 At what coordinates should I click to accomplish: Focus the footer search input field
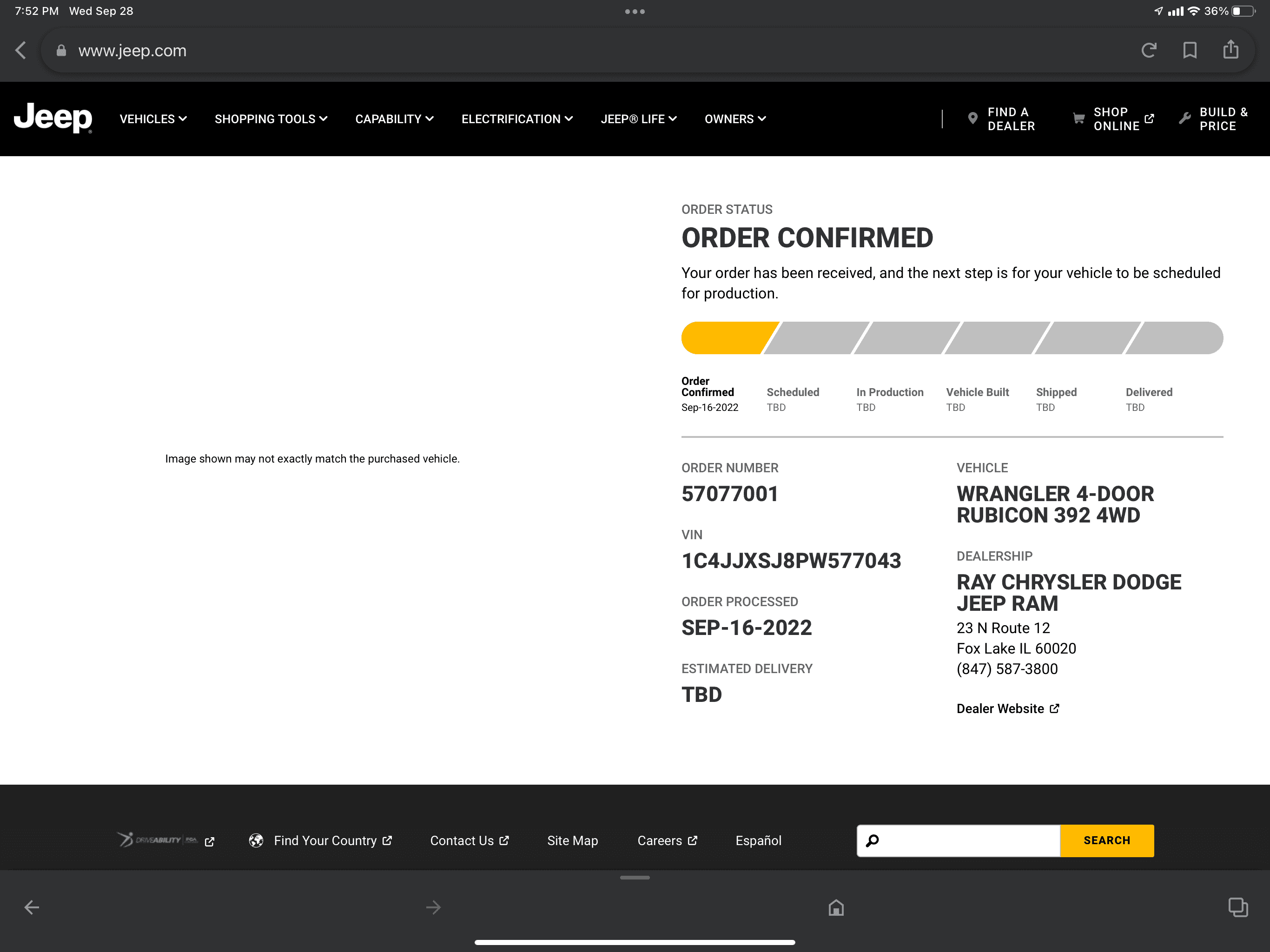[x=959, y=840]
